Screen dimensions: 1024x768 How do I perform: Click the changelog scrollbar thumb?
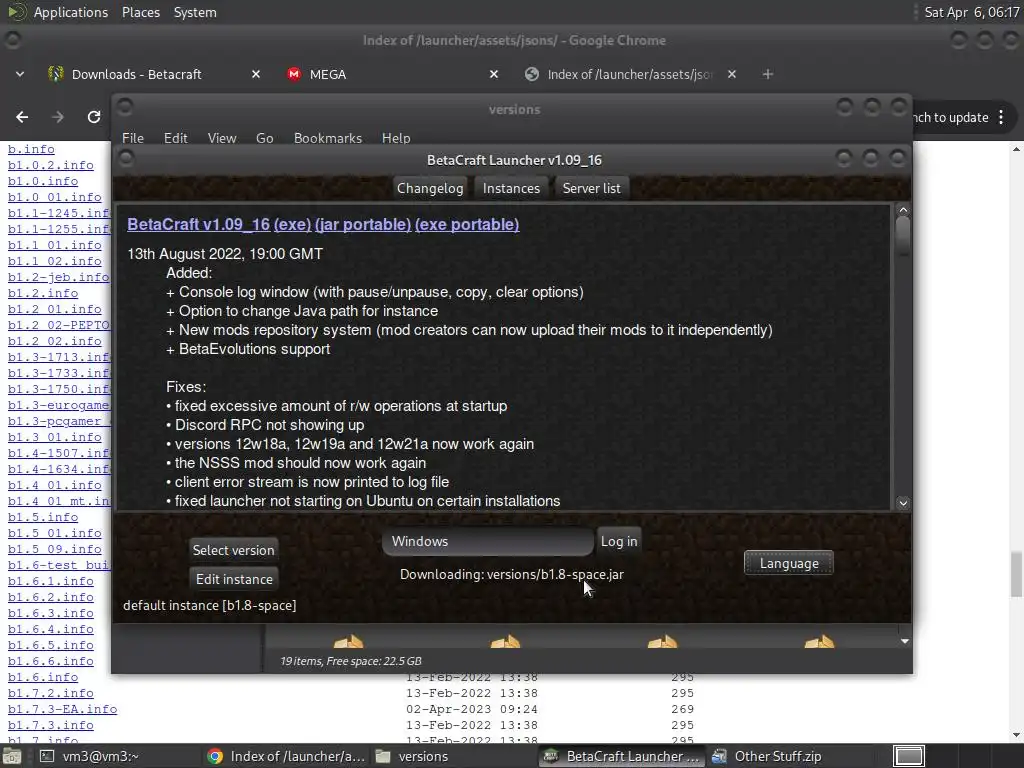[903, 236]
